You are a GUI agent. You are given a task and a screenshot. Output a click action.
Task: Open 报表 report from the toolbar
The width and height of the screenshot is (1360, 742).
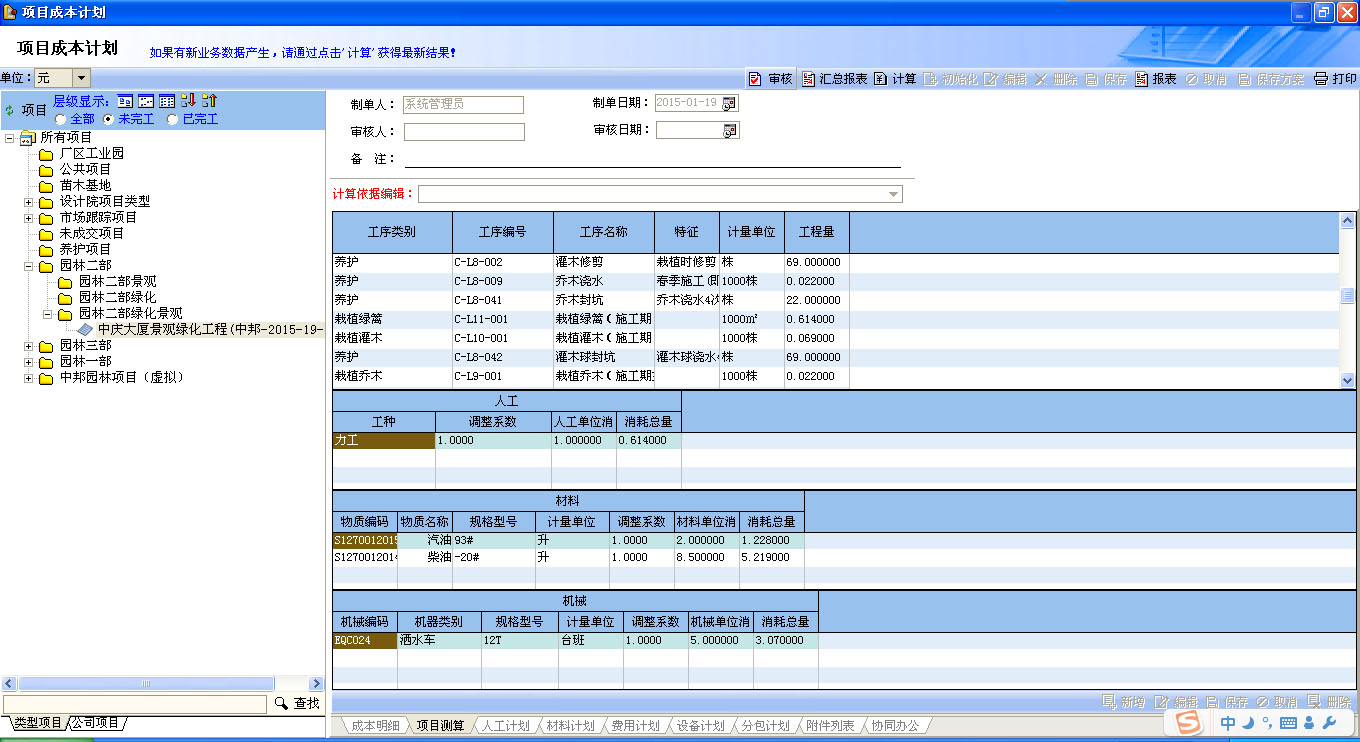[x=1155, y=79]
